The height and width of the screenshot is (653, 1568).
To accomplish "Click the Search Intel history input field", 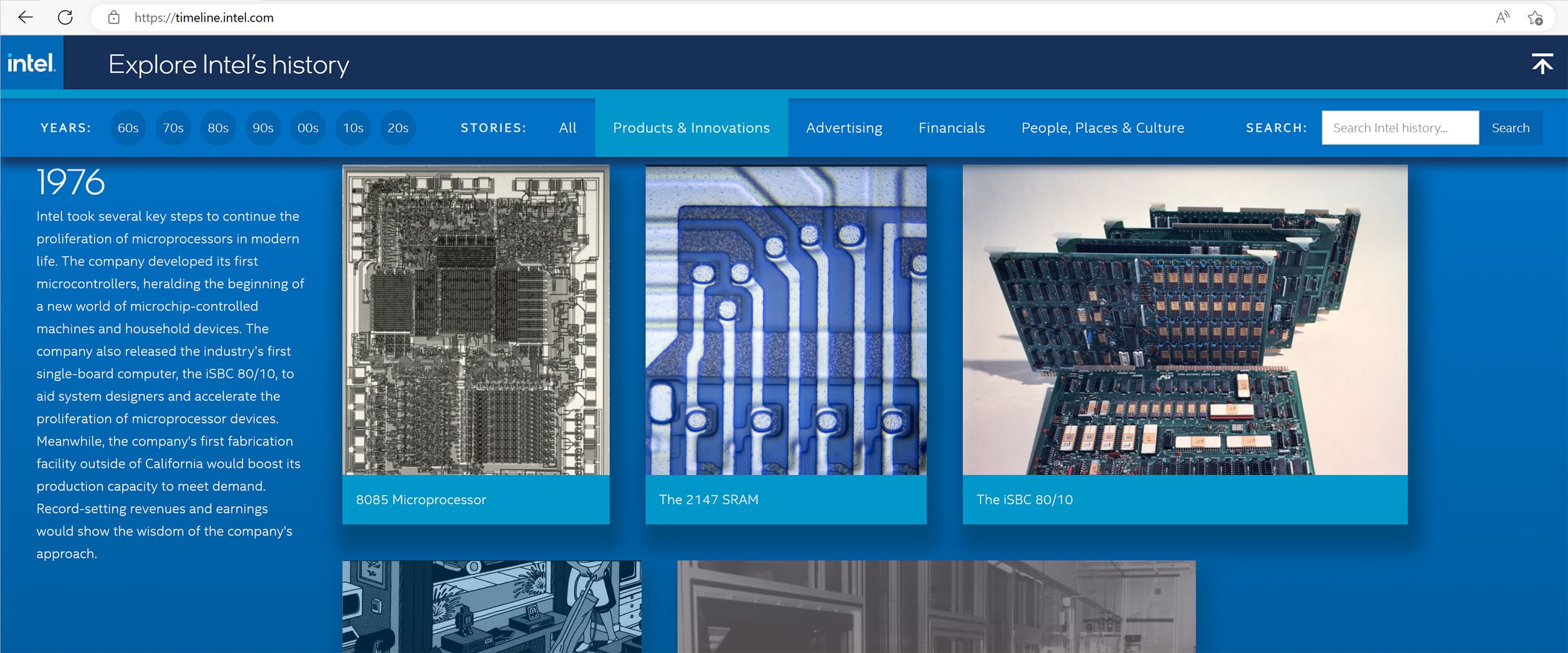I will [1400, 128].
